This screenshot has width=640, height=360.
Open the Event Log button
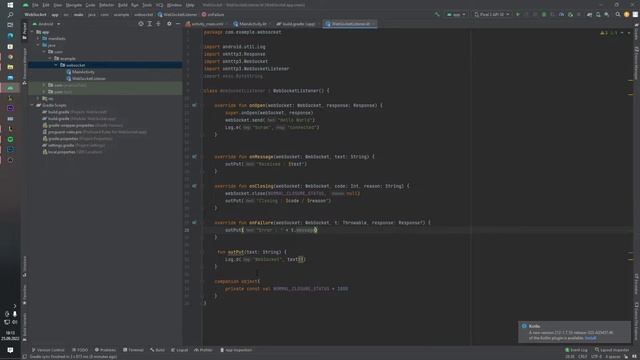coord(576,350)
